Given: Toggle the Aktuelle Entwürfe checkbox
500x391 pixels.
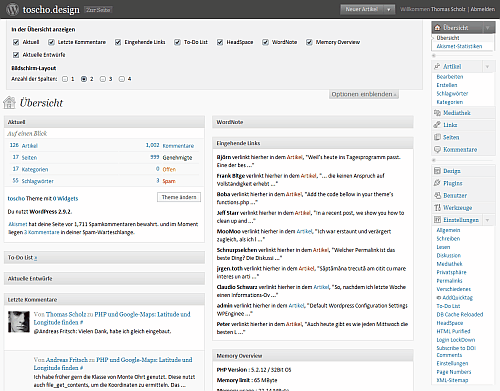Looking at the screenshot, I should (x=16, y=55).
